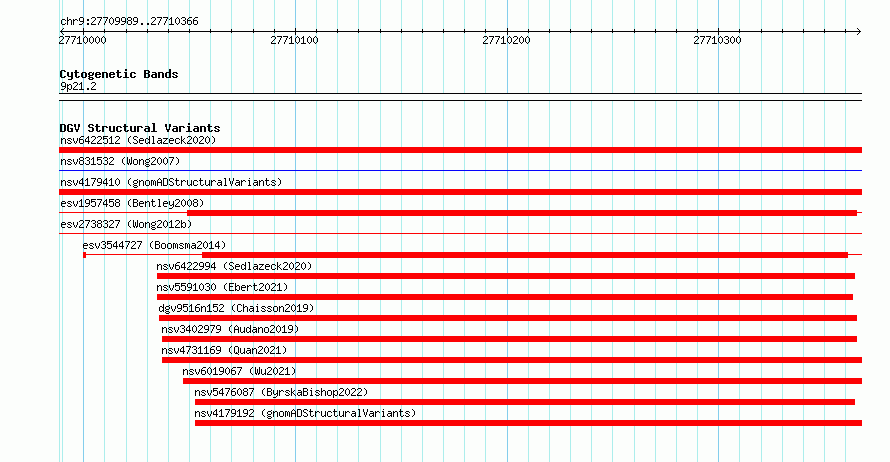The width and height of the screenshot is (890, 462).
Task: Click nsv6422994 (Sedlazeck2020) label
Action: 234,266
